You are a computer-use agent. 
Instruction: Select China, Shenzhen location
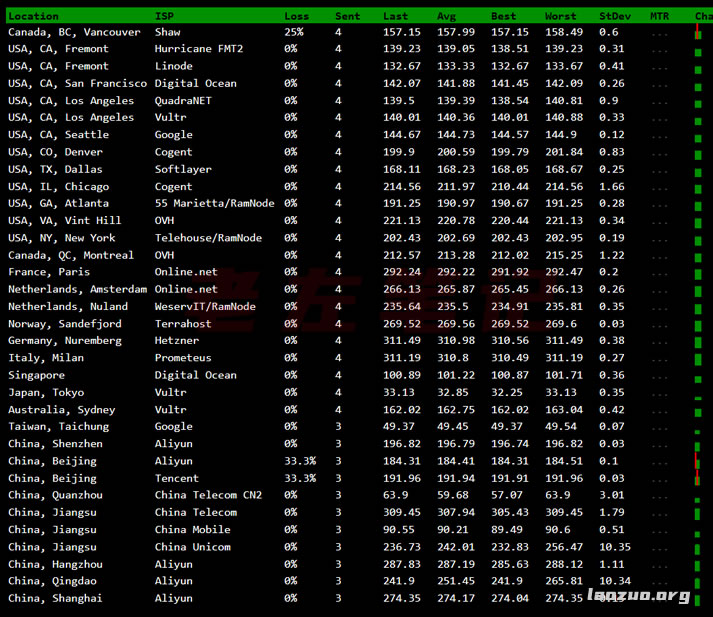click(x=55, y=444)
